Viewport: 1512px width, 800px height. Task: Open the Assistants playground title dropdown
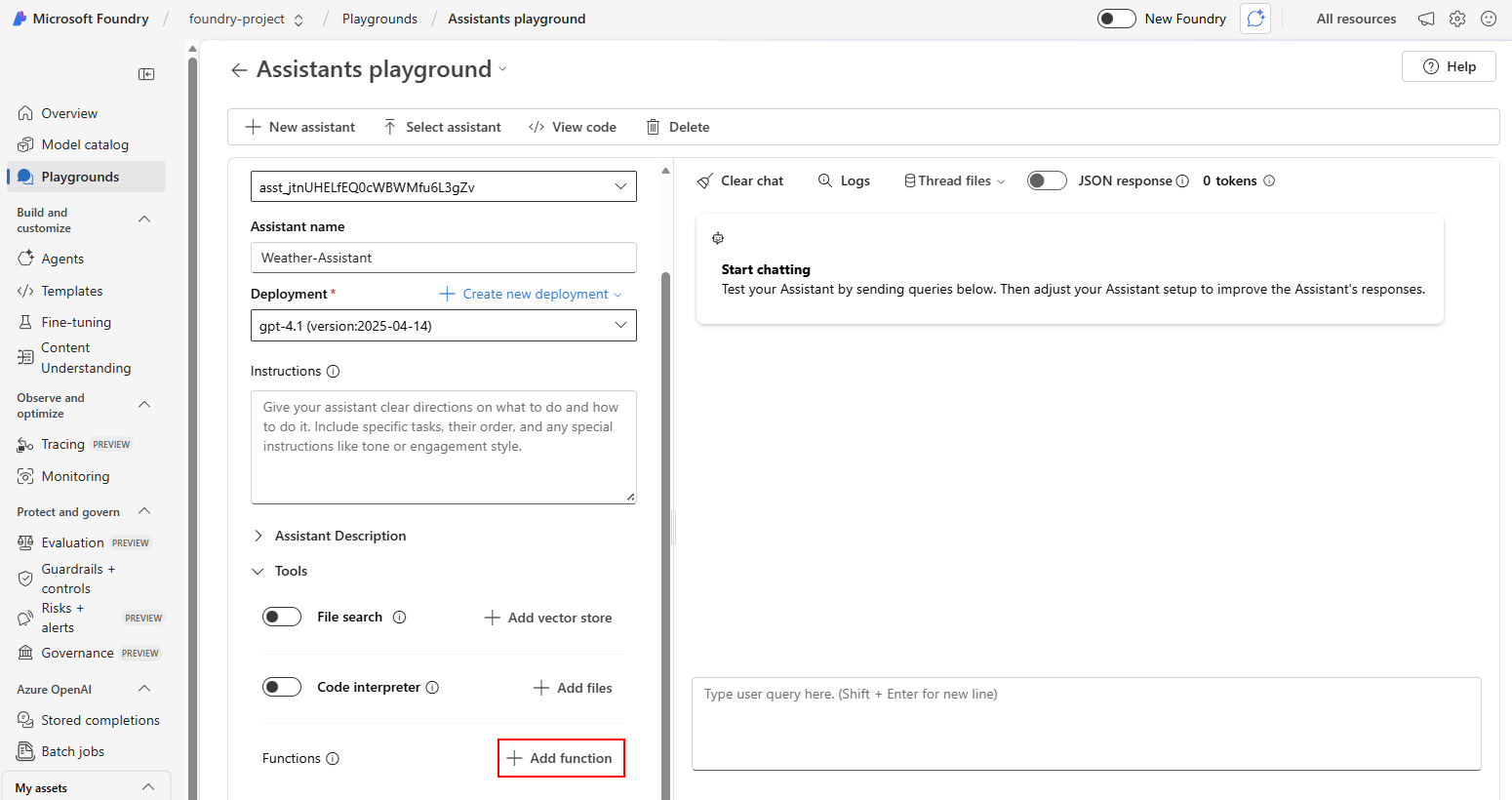click(x=503, y=69)
